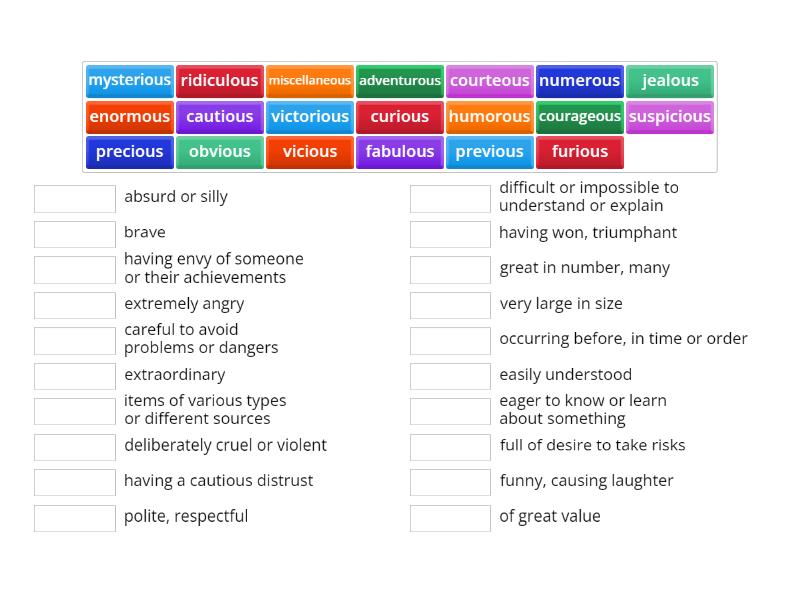800x600 pixels.
Task: Select the answer slot beside "of great value"
Action: click(449, 518)
